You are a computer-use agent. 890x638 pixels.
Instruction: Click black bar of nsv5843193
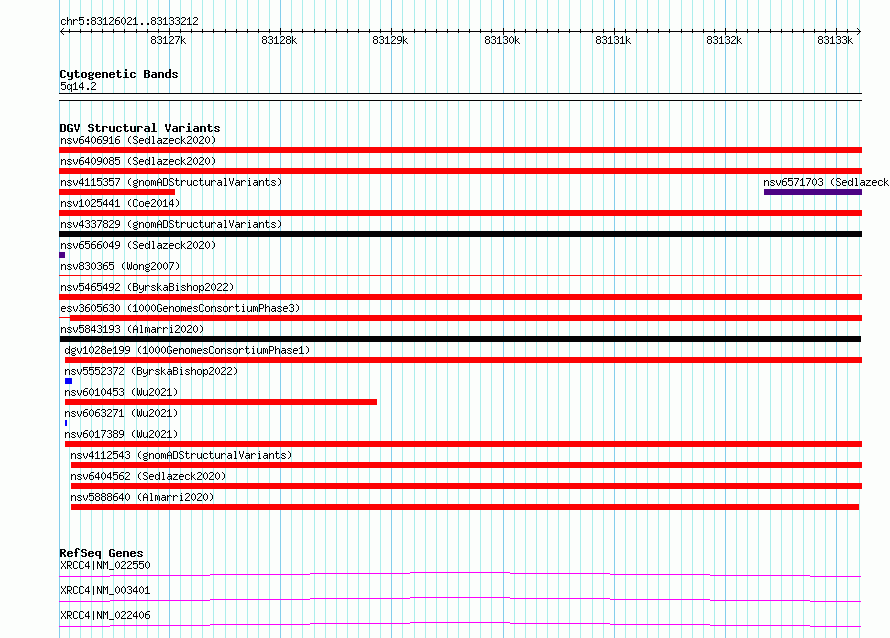(460, 339)
